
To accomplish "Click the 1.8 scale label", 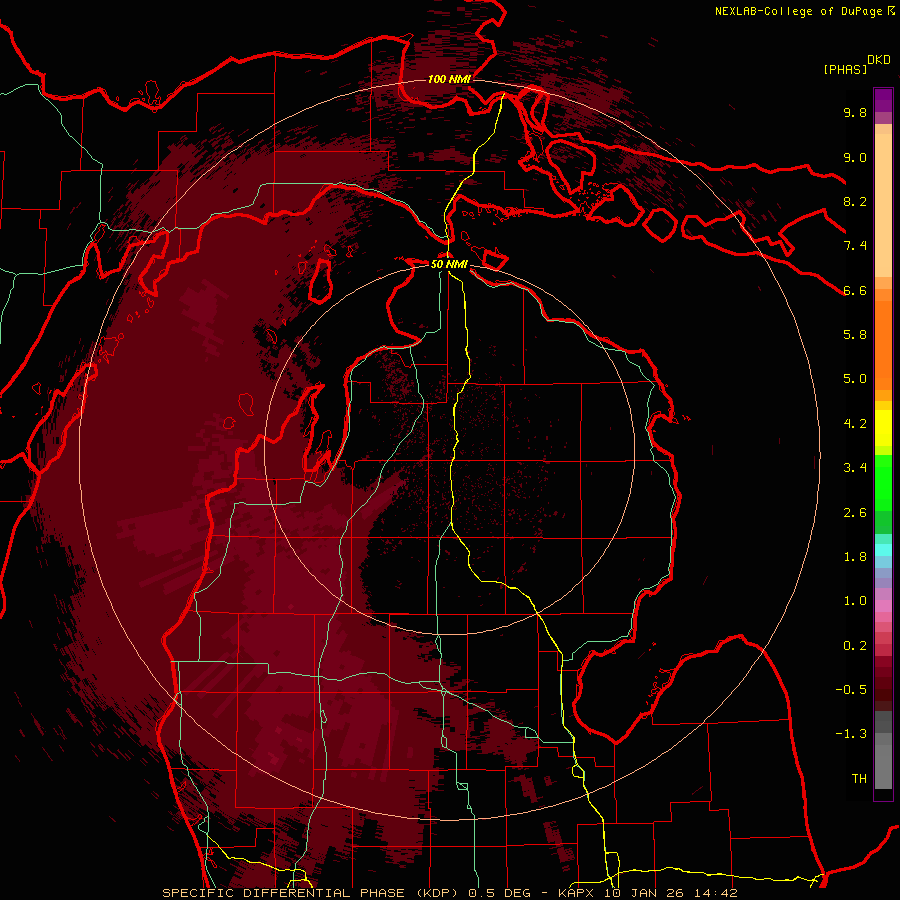I will click(x=855, y=557).
